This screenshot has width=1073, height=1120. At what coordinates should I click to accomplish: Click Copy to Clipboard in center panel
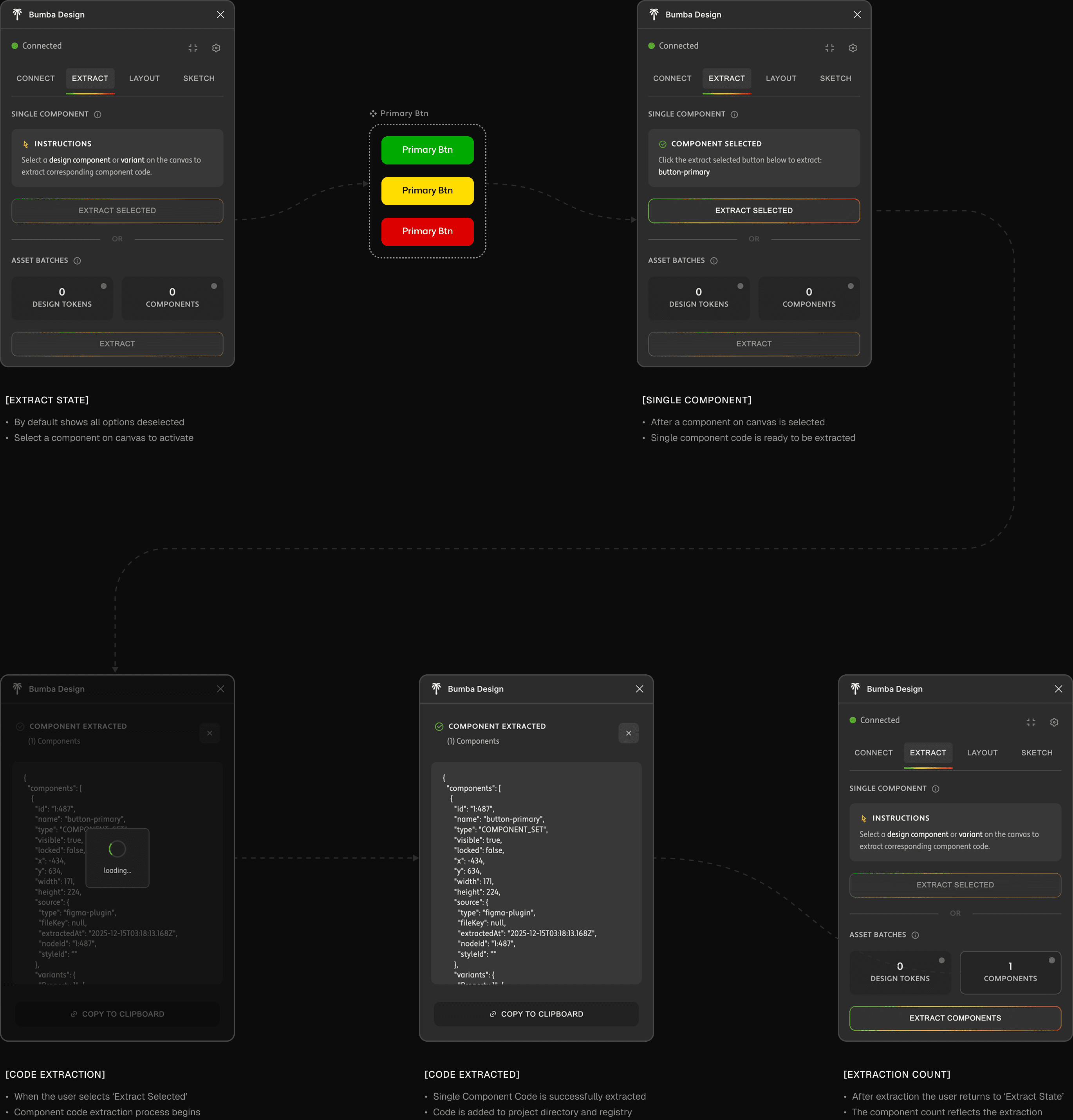coord(536,1014)
